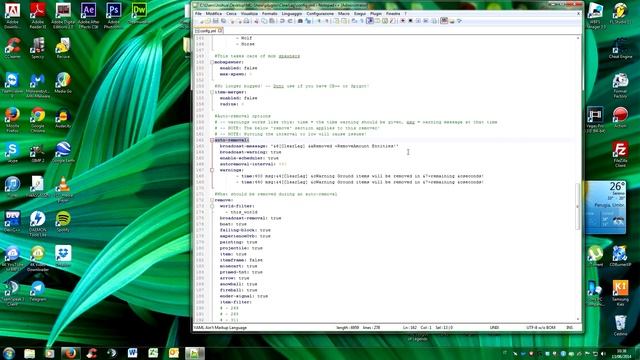Save the current recorded macro
This screenshot has width=640, height=360.
click(x=434, y=21)
